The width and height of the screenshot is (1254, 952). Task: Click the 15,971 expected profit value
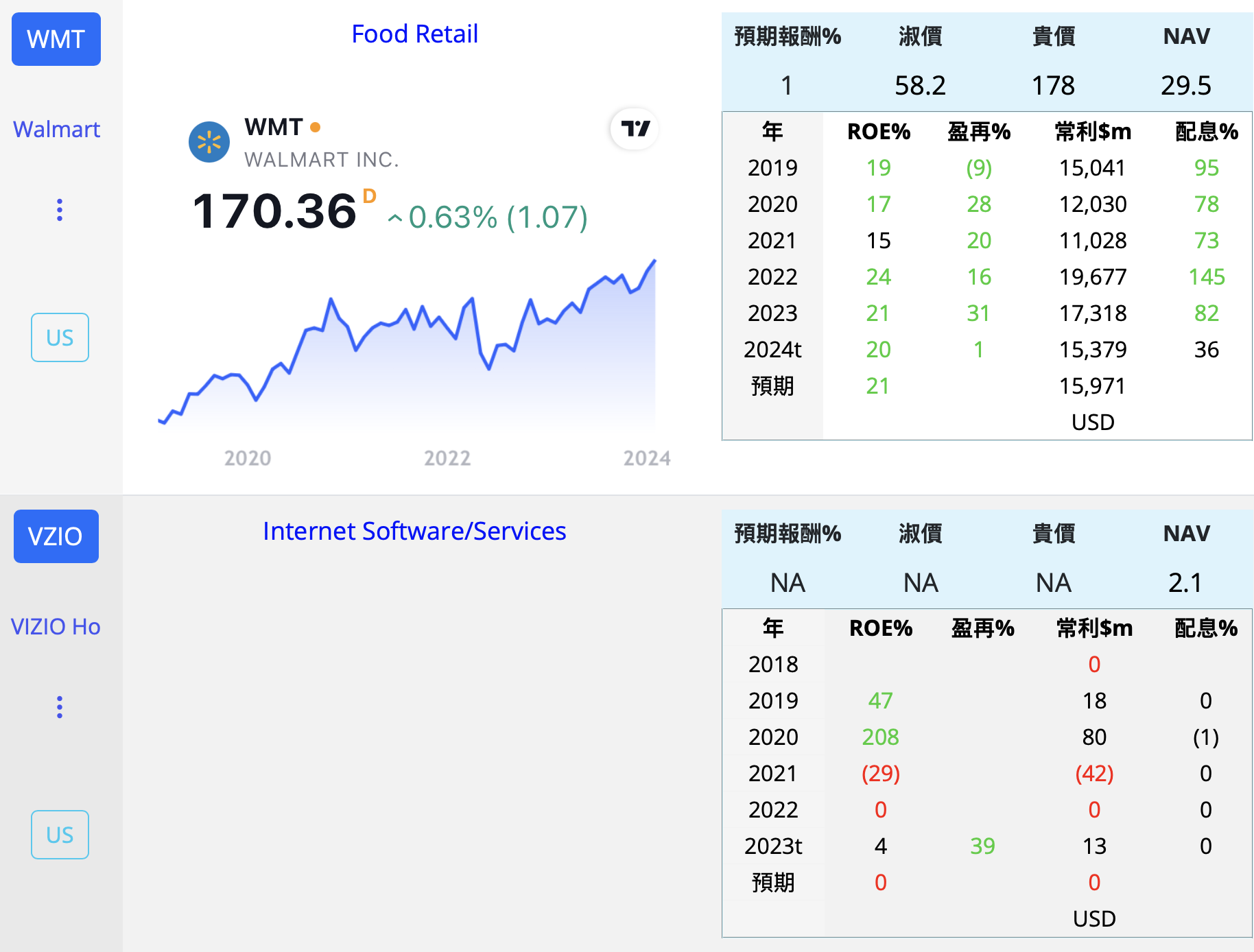pos(1093,385)
